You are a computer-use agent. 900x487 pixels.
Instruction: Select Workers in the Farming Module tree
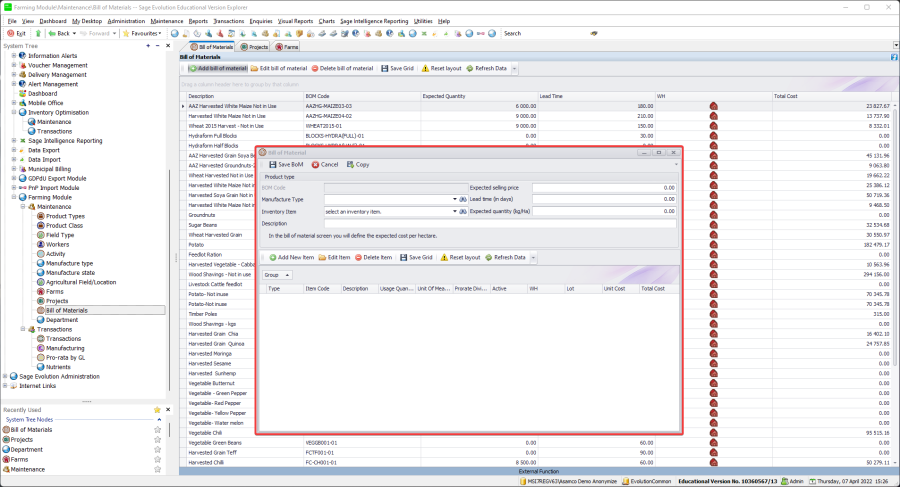[57, 244]
